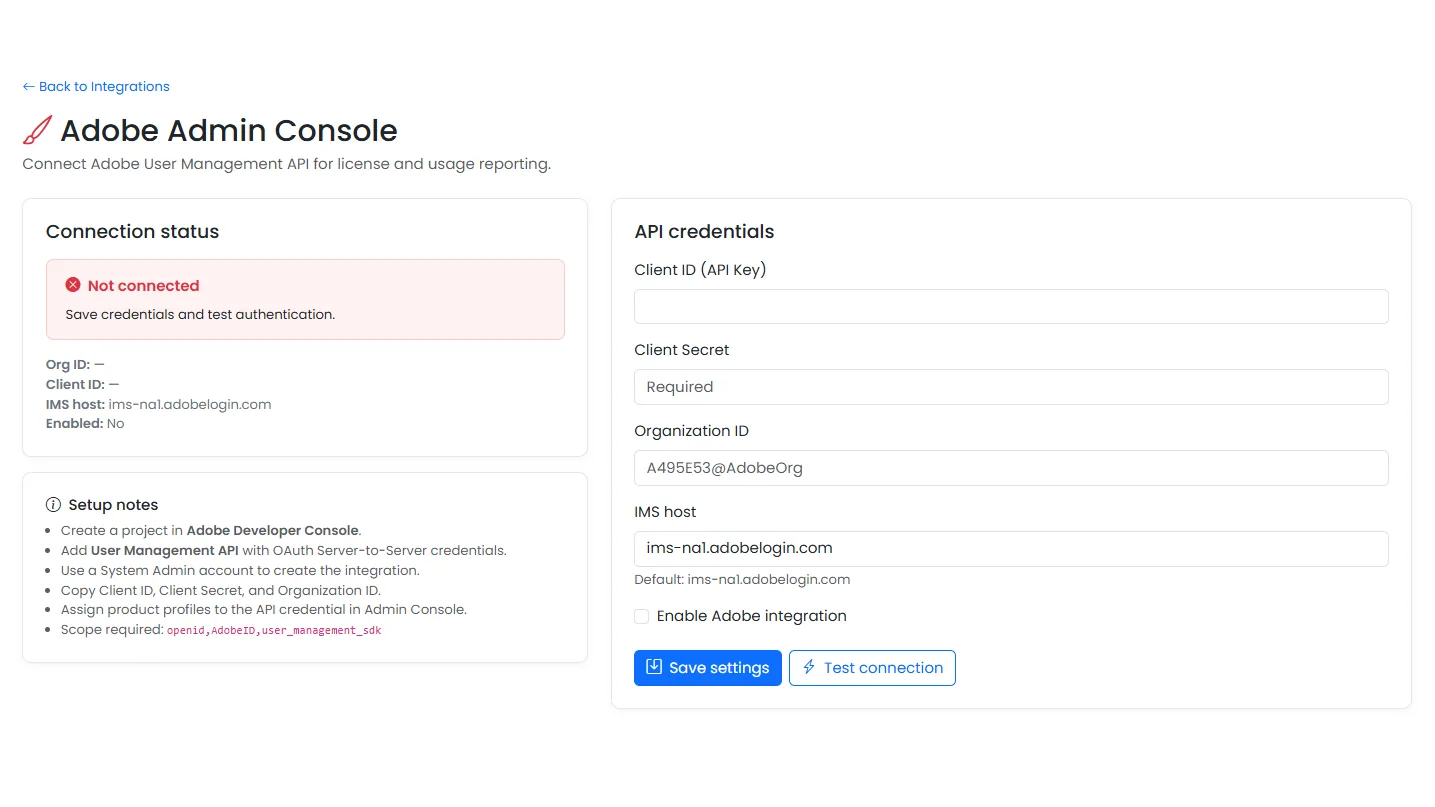
Task: Click the System Admin account setup note
Action: (240, 571)
